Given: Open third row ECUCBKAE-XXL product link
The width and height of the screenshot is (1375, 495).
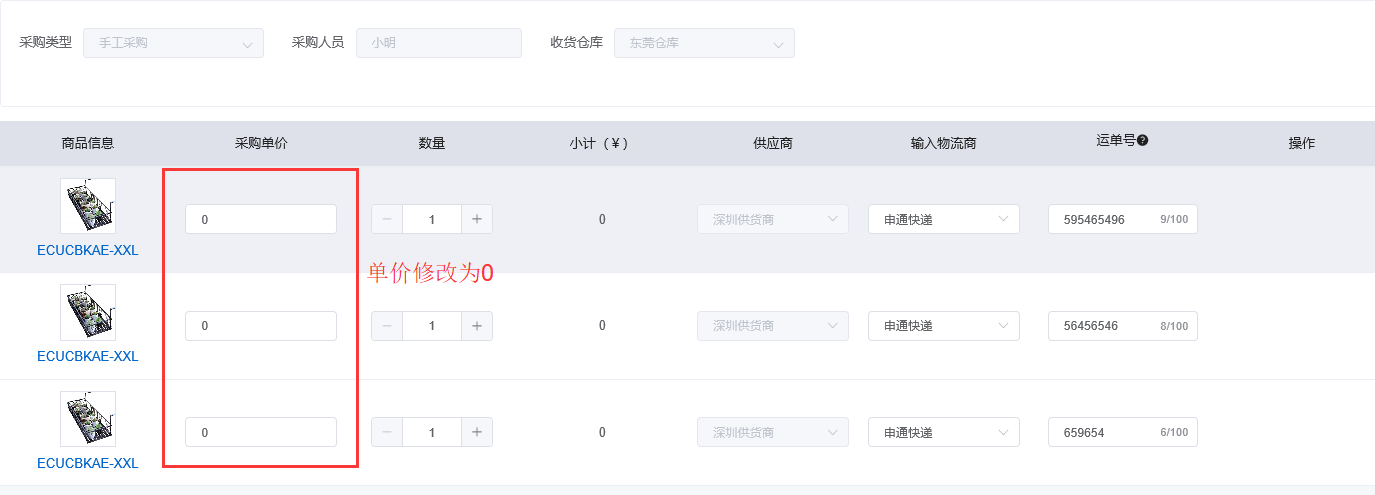Looking at the screenshot, I should point(88,463).
